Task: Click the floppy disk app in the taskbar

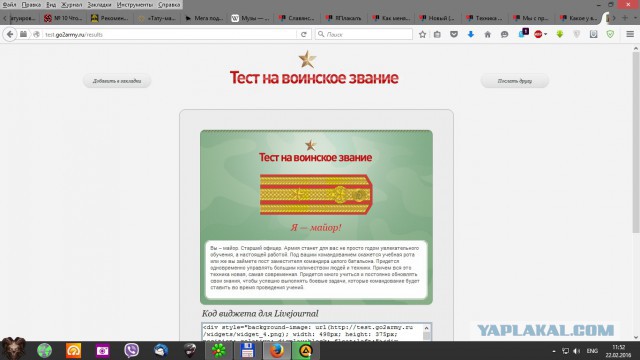Action: 248,351
